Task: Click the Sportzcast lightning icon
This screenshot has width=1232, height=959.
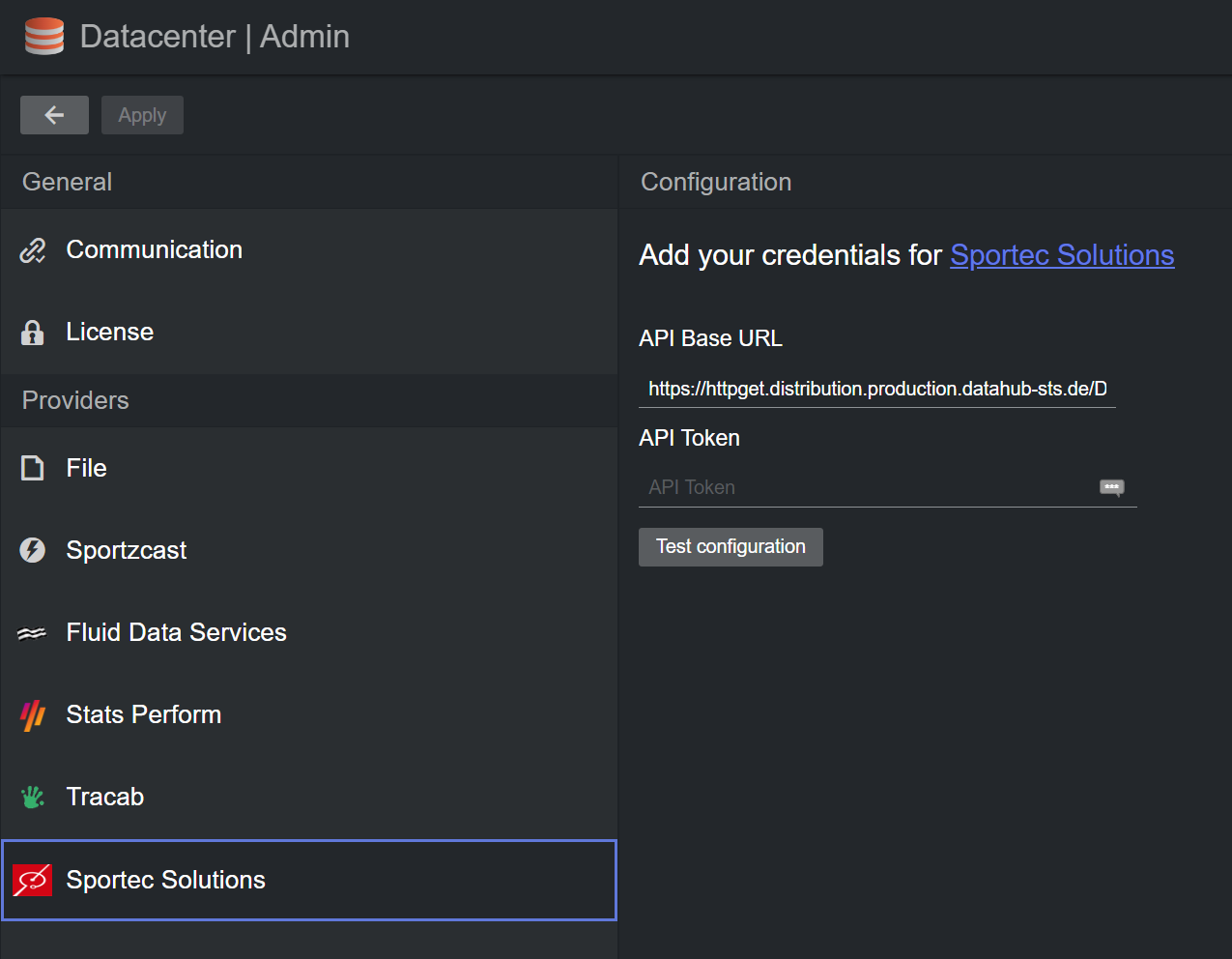Action: pos(33,550)
